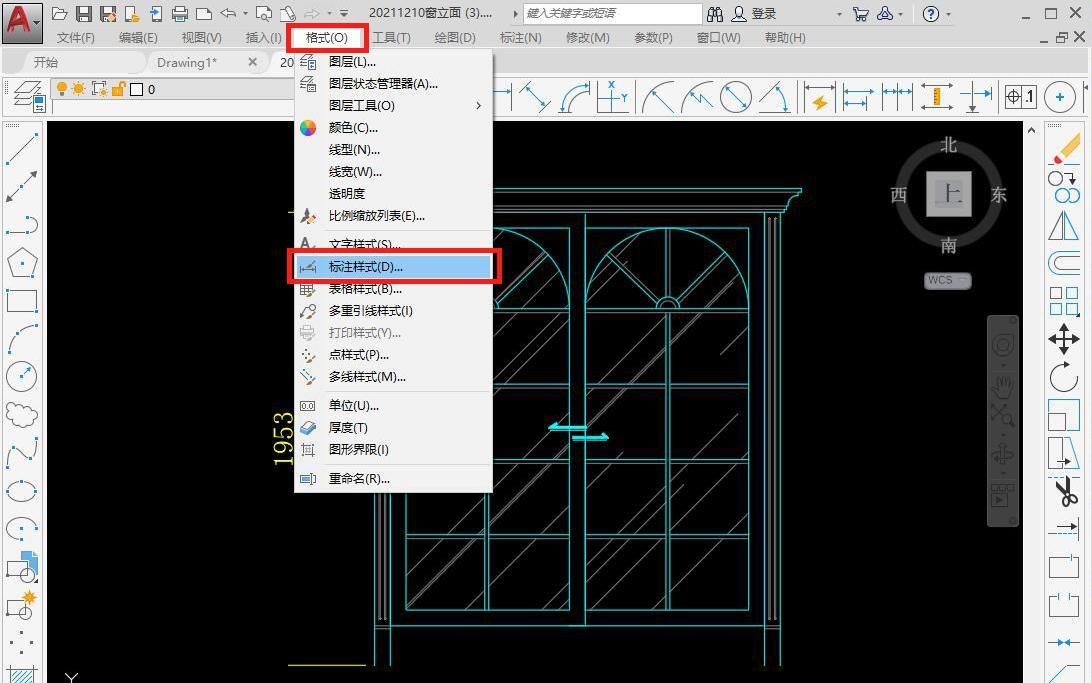Open the Quick Access customize dropdown

click(343, 13)
